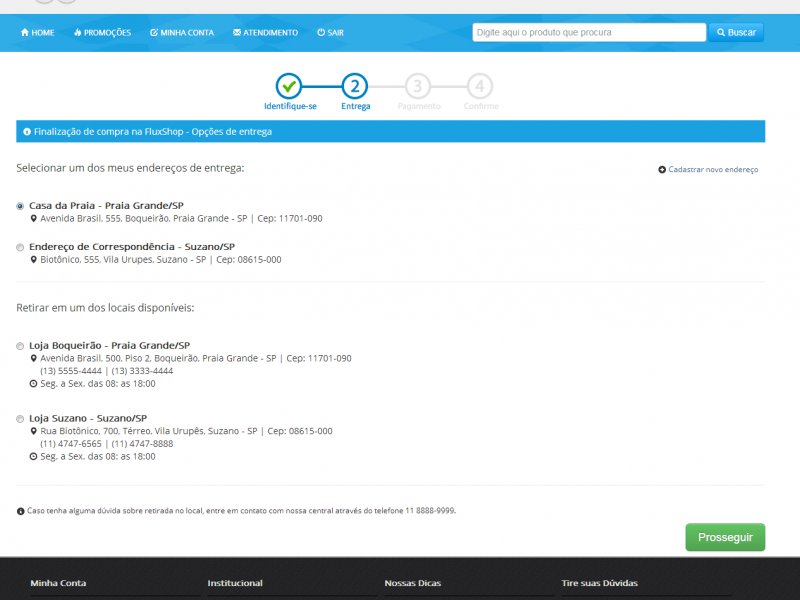
Task: Click the flame icon beside Promoções
Action: (78, 32)
